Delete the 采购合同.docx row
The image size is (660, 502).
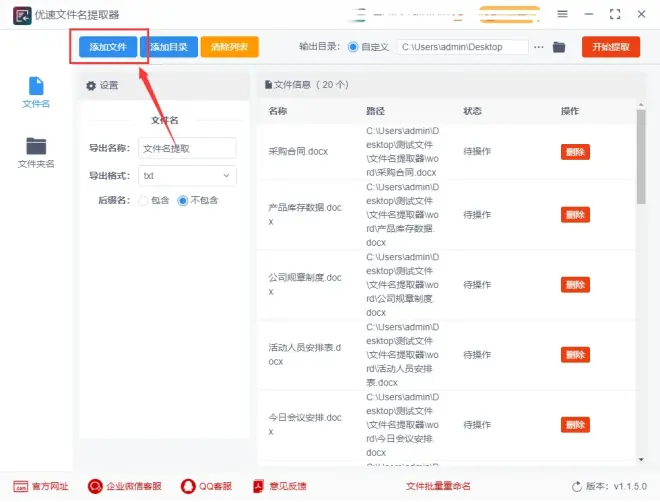575,152
